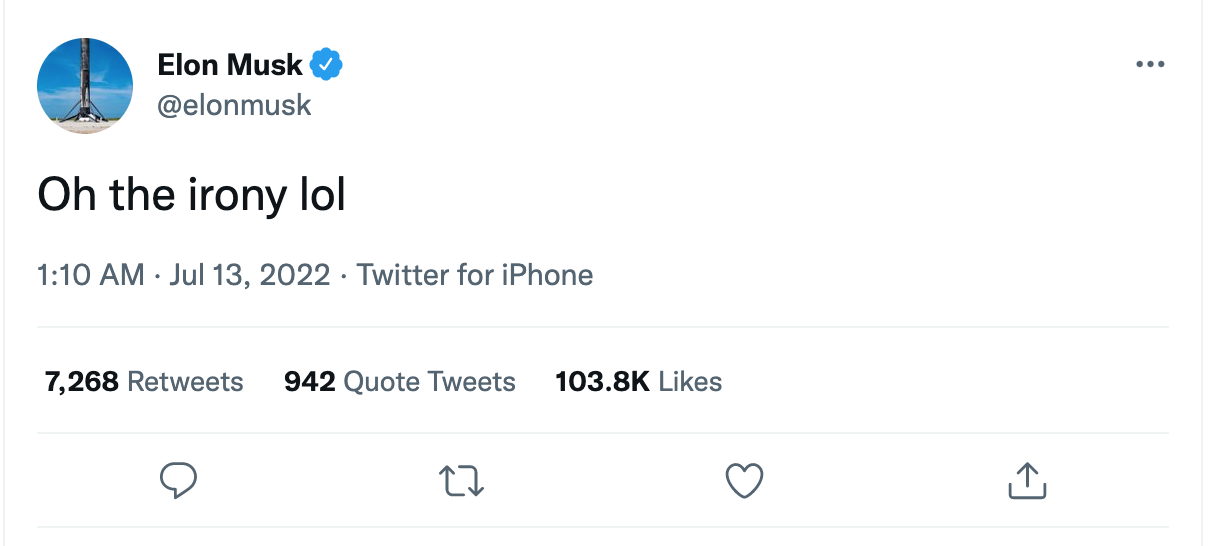View the Quote Tweets list label
Viewport: 1228px width, 546px height.
coord(430,381)
